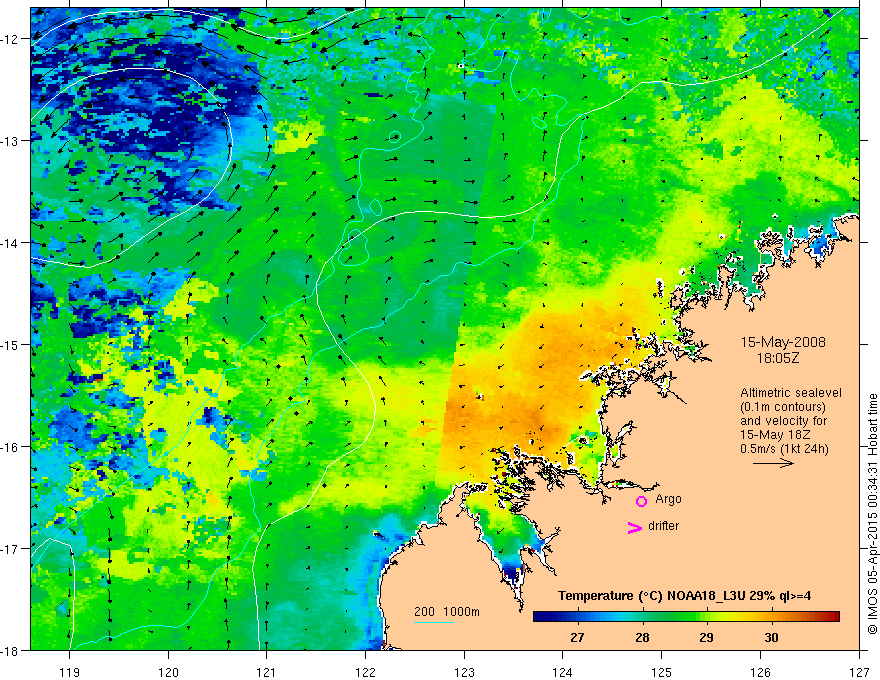Viewport: 880px width, 680px height.
Task: Click the '30' color bar tick label
Action: [771, 637]
